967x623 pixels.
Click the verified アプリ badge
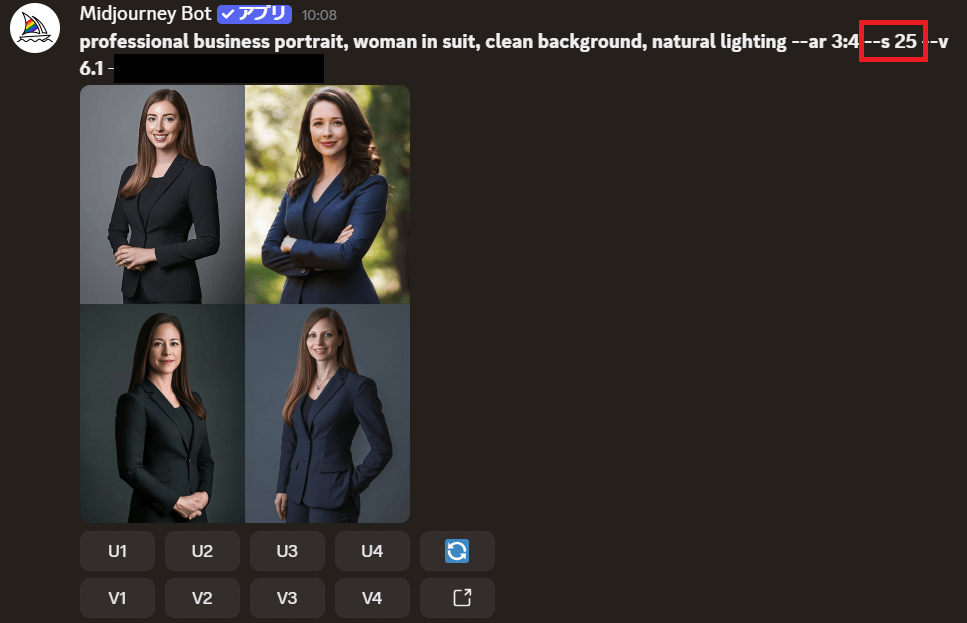(254, 14)
